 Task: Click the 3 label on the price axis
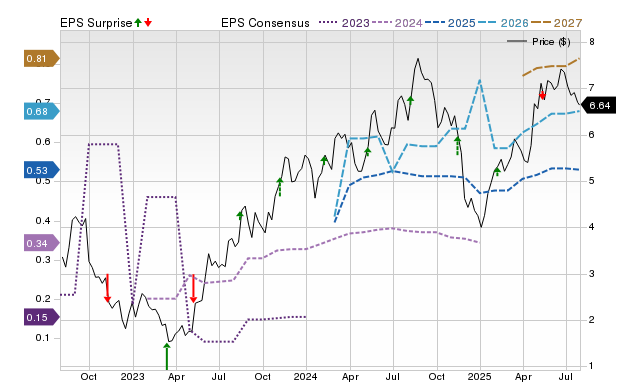tap(591, 273)
